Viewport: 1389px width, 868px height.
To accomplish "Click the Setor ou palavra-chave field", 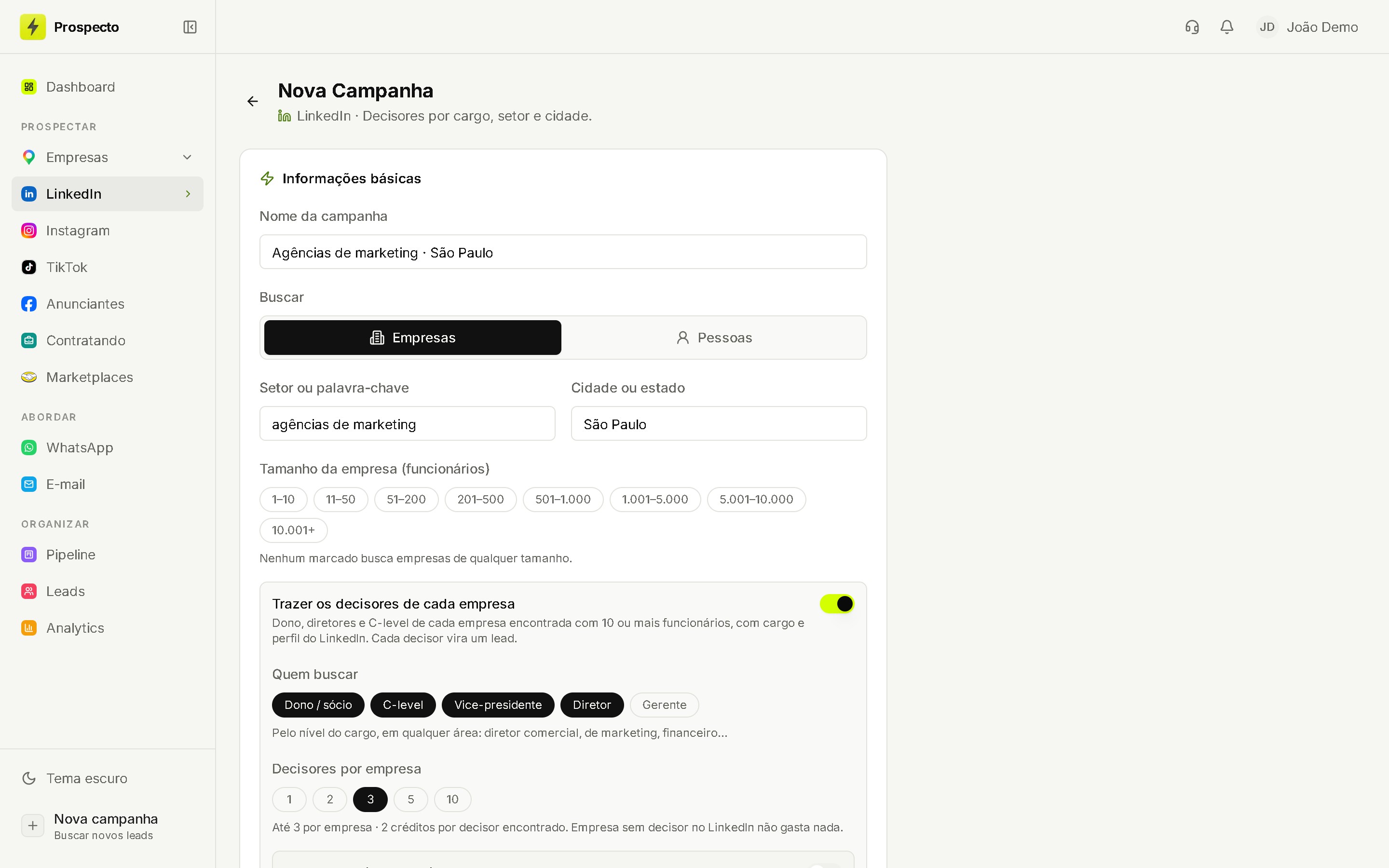I will (408, 424).
